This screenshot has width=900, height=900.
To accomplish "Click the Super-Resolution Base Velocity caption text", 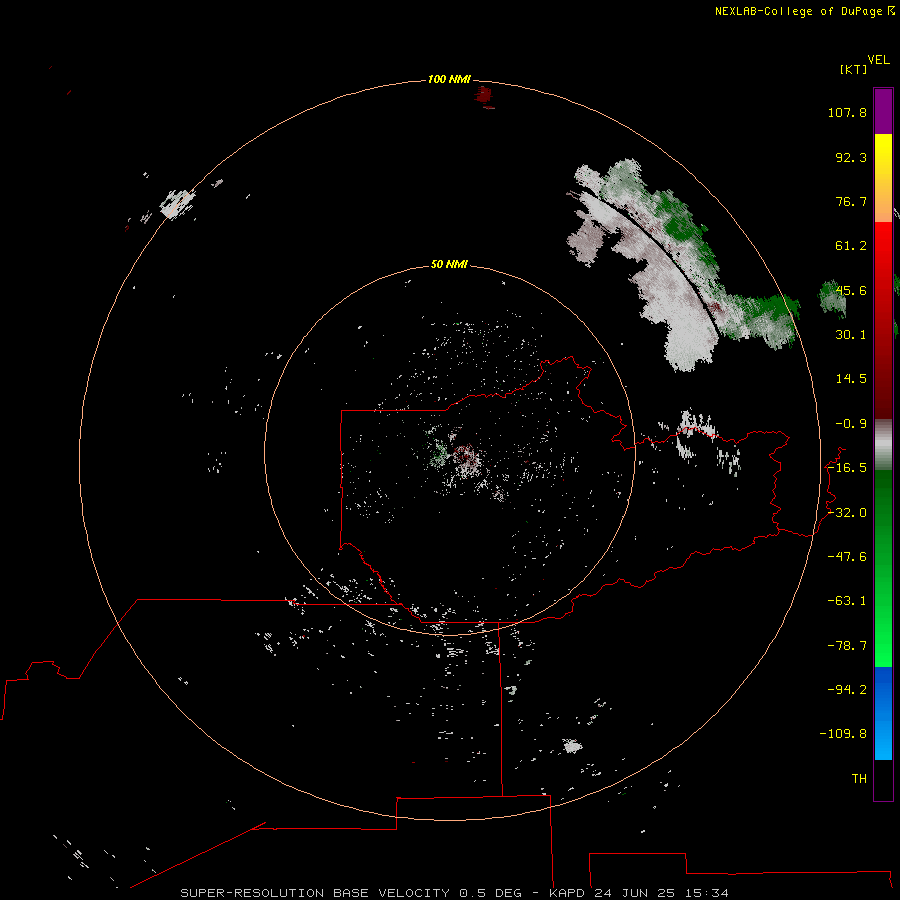I will click(454, 893).
